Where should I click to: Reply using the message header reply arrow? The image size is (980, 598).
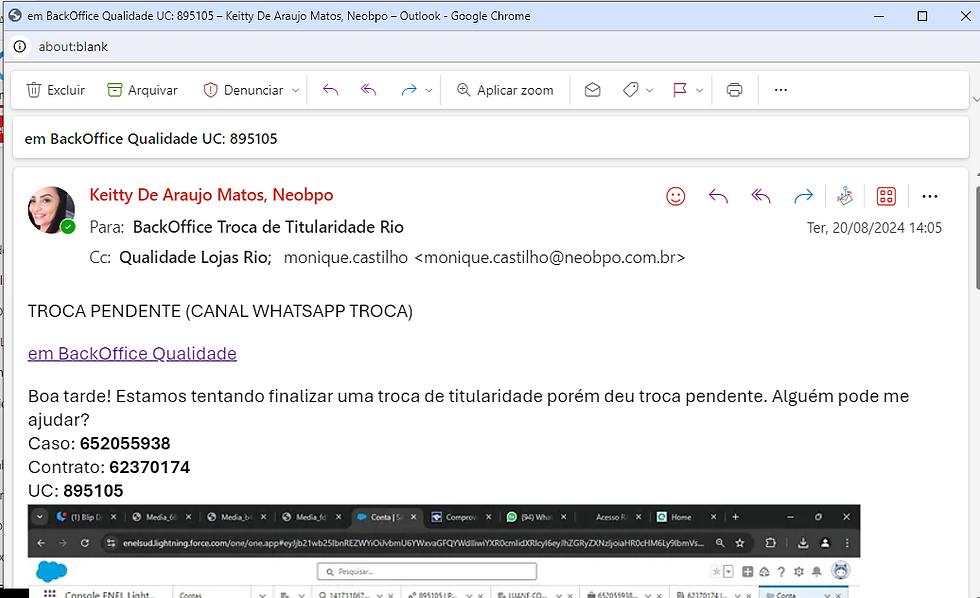pos(718,196)
